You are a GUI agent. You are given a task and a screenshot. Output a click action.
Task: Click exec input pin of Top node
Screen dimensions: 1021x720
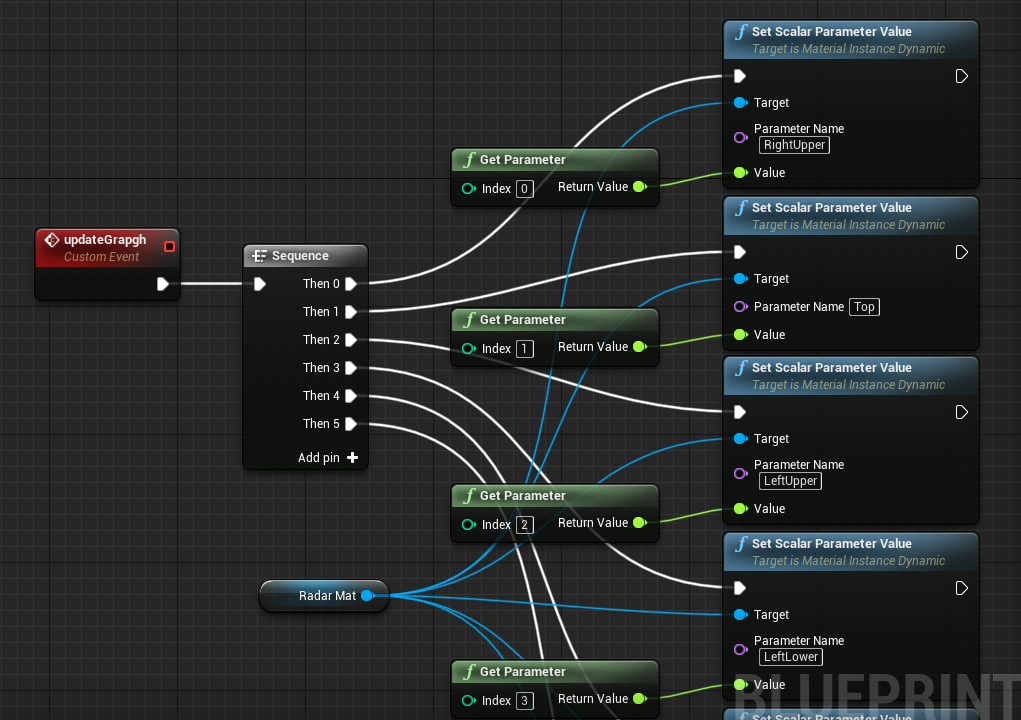740,252
